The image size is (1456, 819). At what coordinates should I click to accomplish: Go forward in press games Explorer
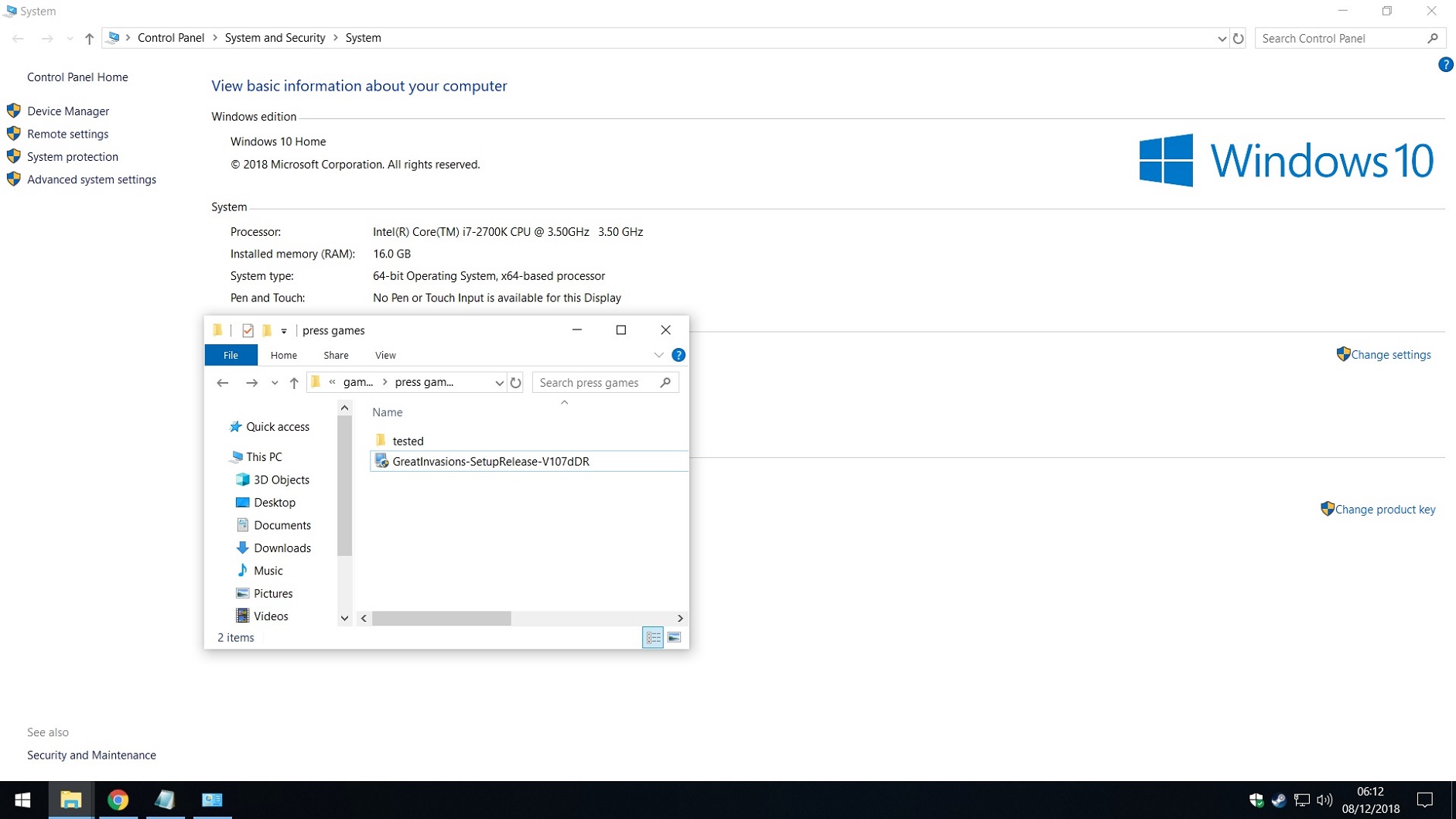pos(251,383)
